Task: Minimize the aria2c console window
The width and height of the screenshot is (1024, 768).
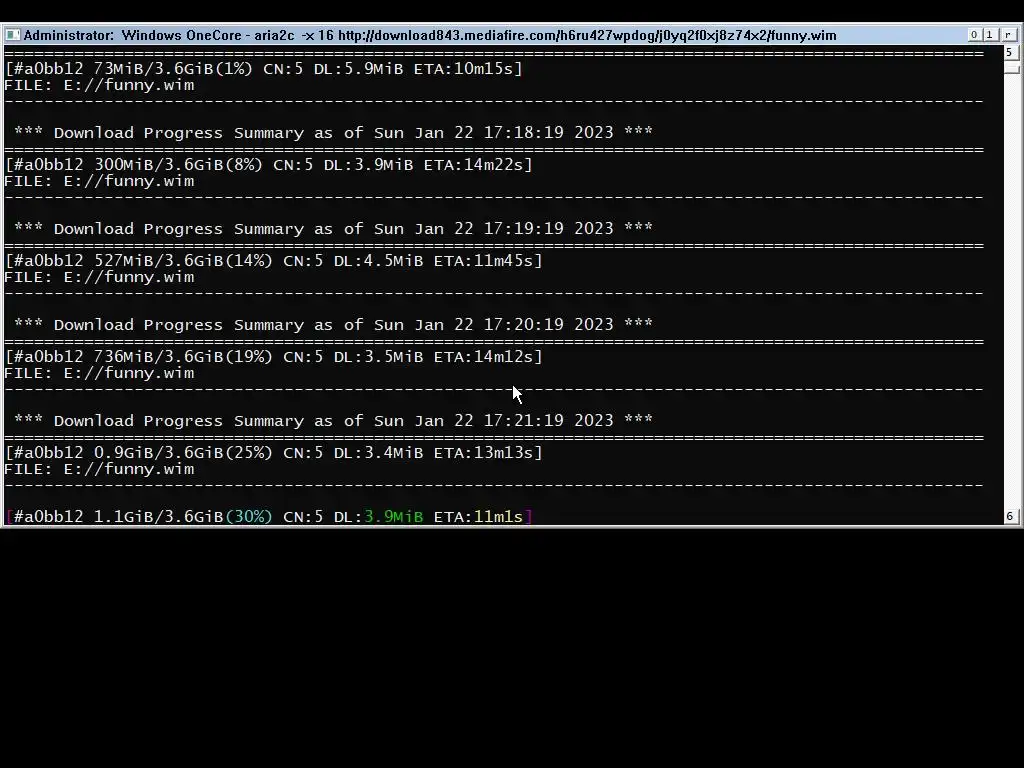Action: pyautogui.click(x=974, y=35)
